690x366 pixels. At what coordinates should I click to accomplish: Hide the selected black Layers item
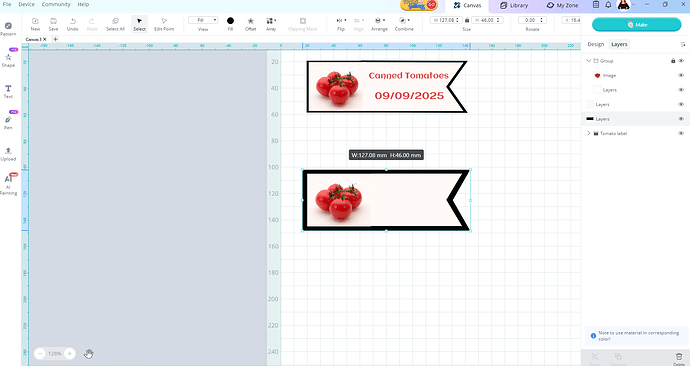(x=681, y=119)
